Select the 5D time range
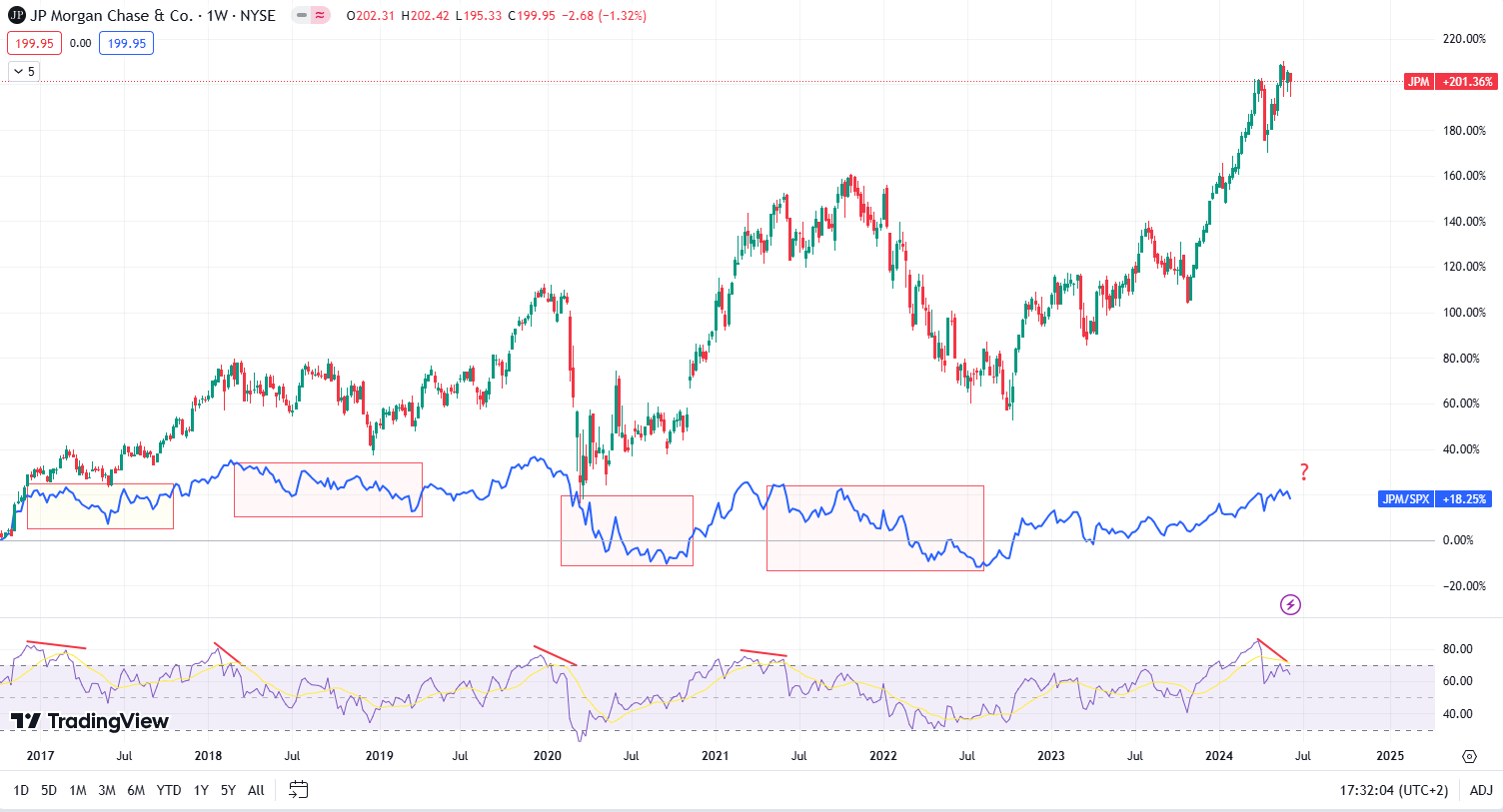 (49, 790)
